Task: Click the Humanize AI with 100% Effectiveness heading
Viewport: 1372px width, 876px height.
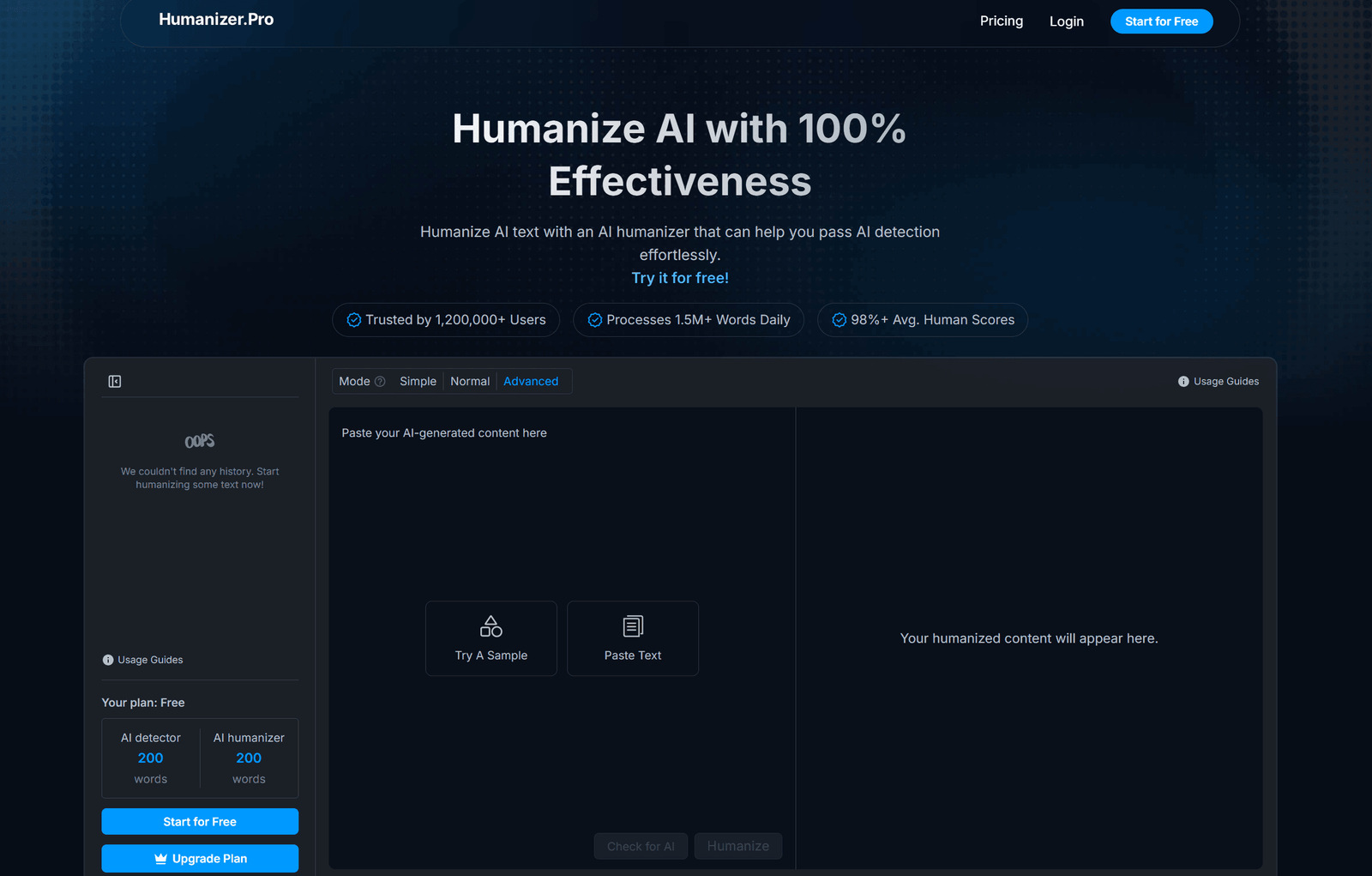Action: [679, 154]
